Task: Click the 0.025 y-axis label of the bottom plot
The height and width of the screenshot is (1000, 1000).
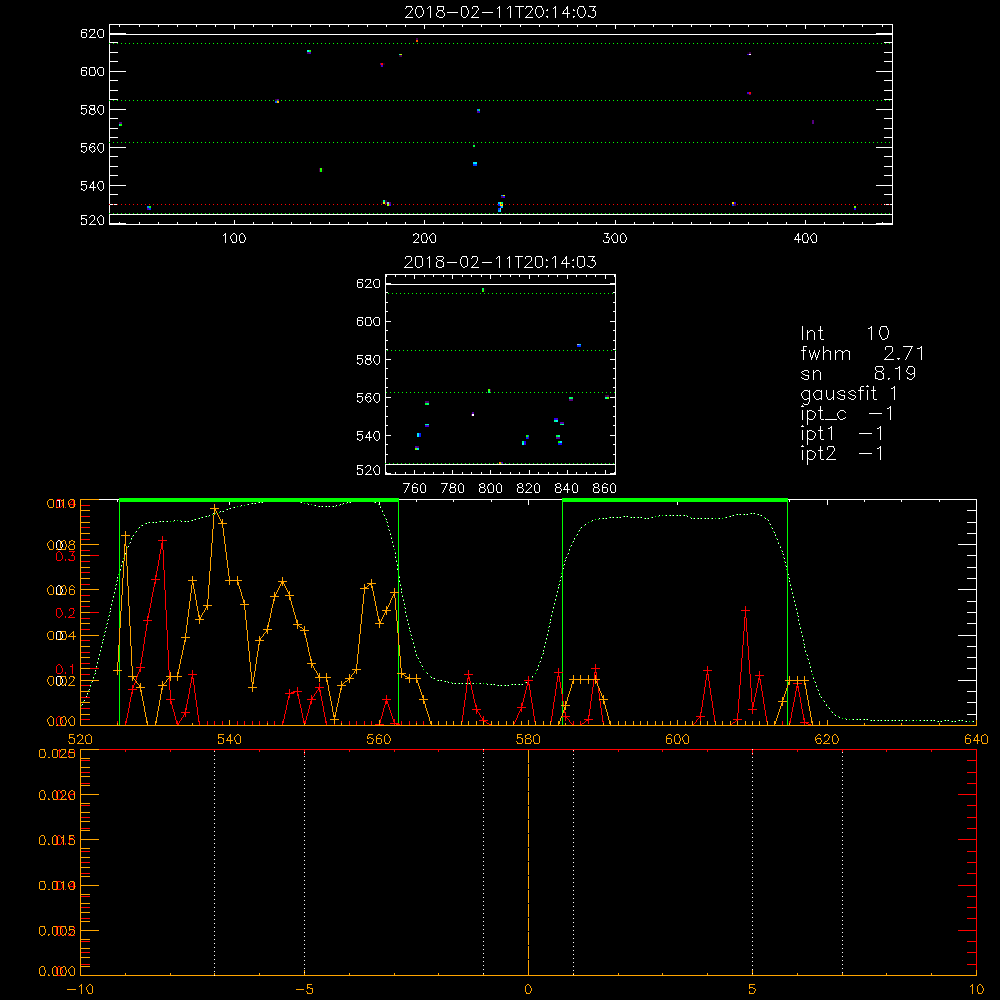Action: pos(57,754)
